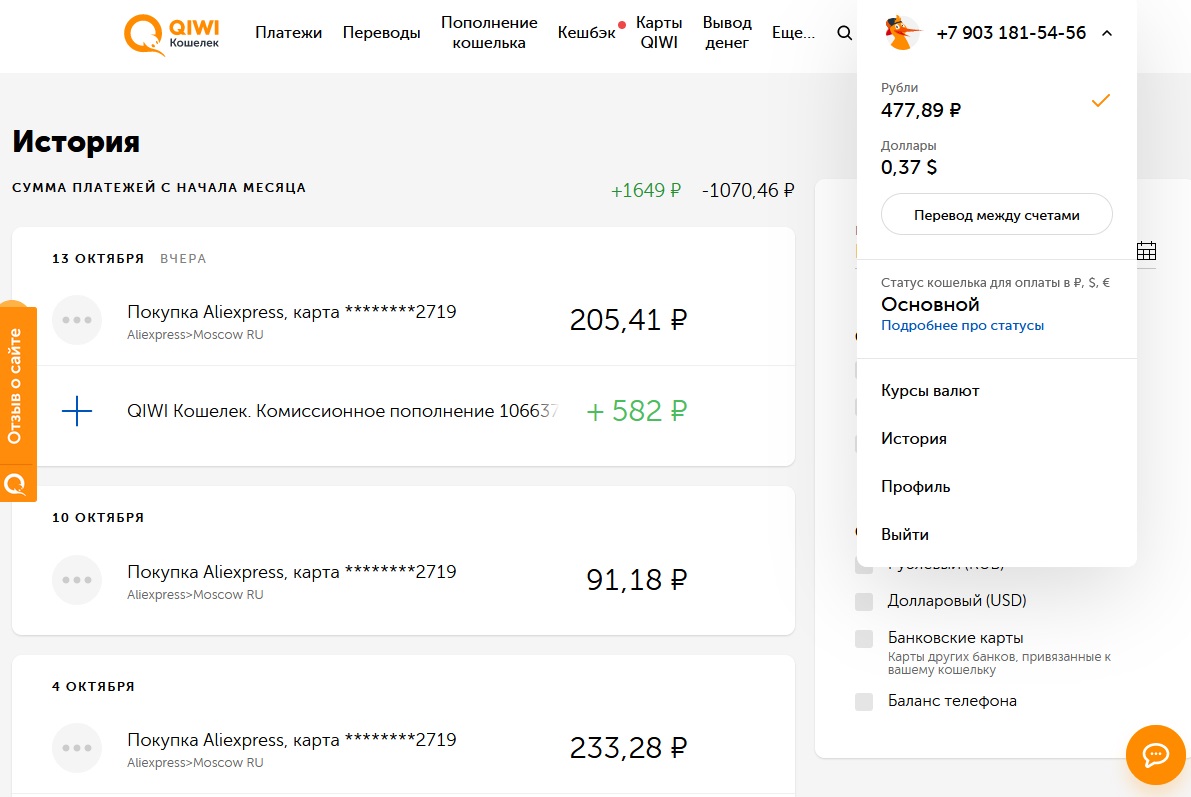Click the plus icon for Комиссионное пополнение
The image size is (1191, 797).
77,411
